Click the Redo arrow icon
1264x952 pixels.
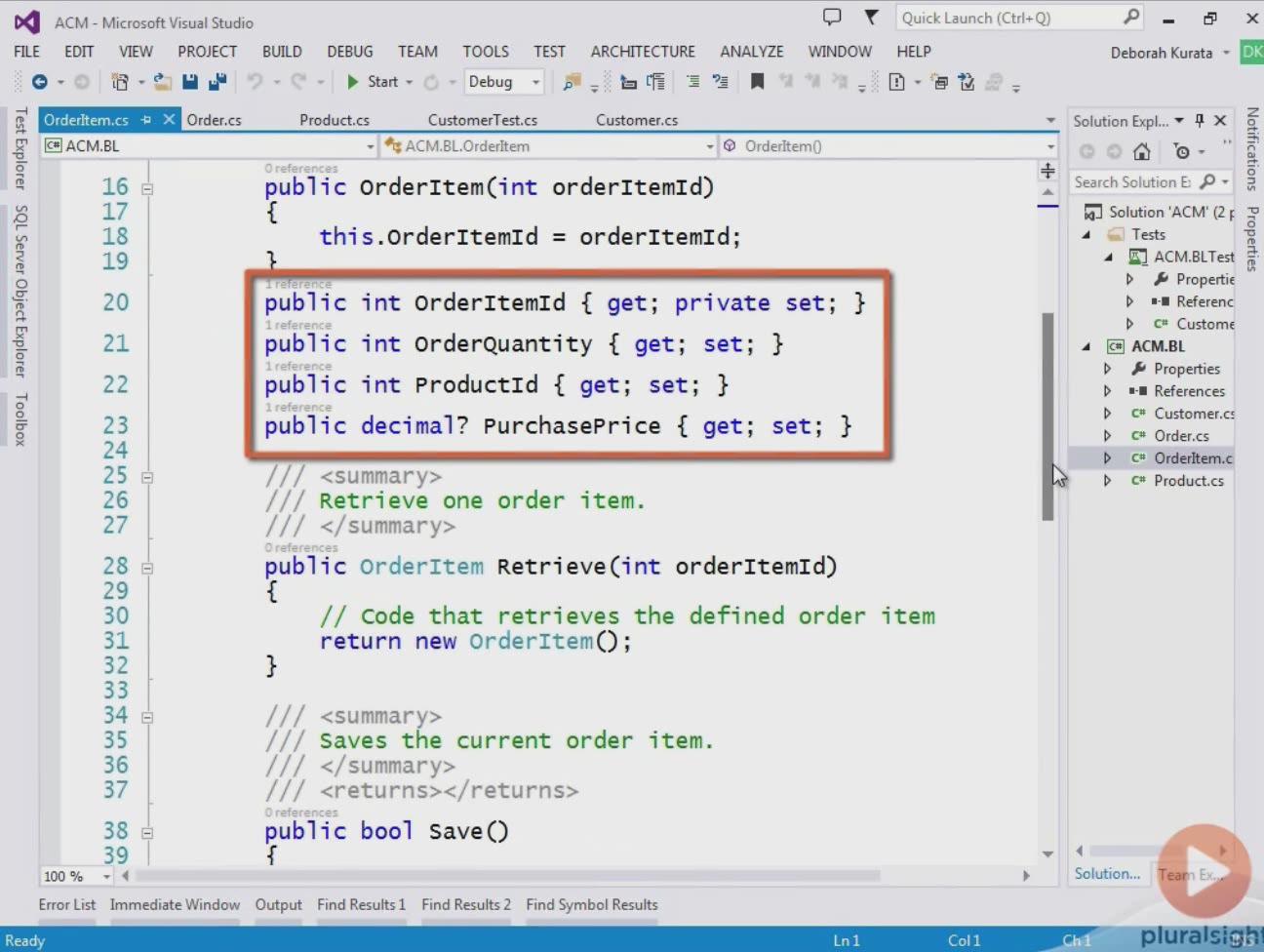[x=298, y=82]
